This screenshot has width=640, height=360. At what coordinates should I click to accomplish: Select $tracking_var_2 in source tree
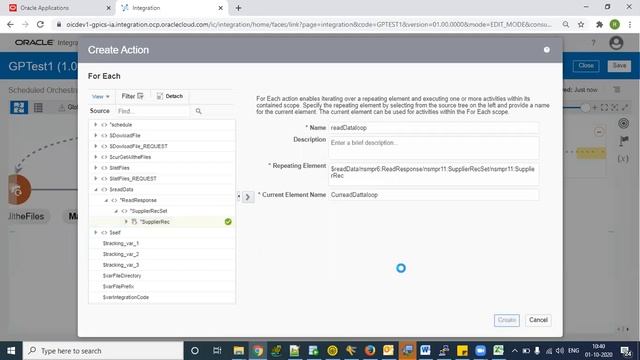(121, 254)
